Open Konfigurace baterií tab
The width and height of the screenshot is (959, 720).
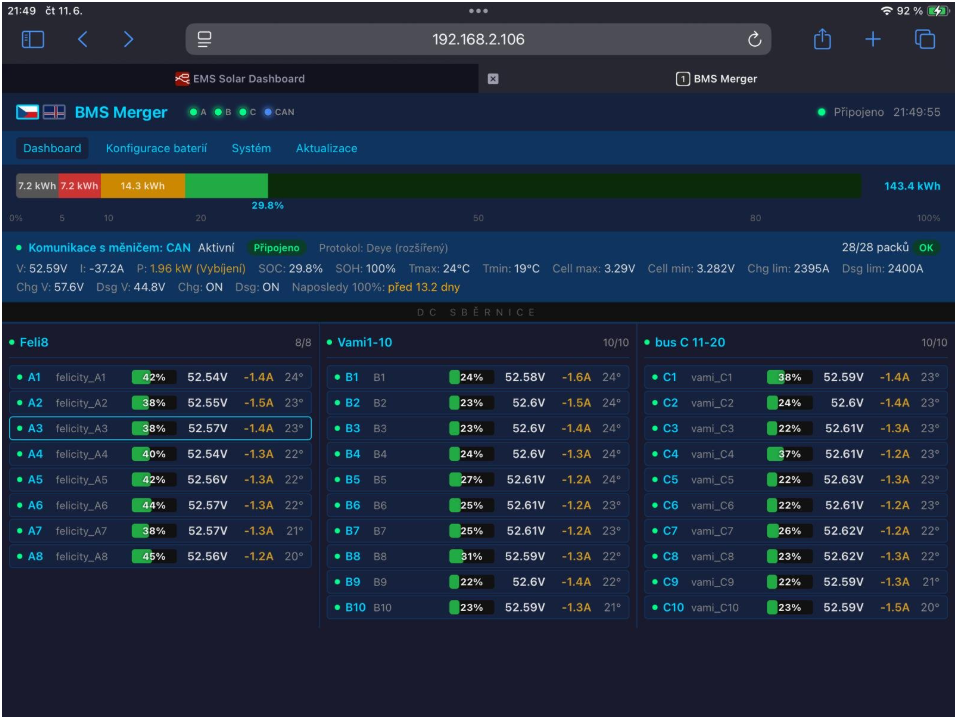tap(157, 148)
